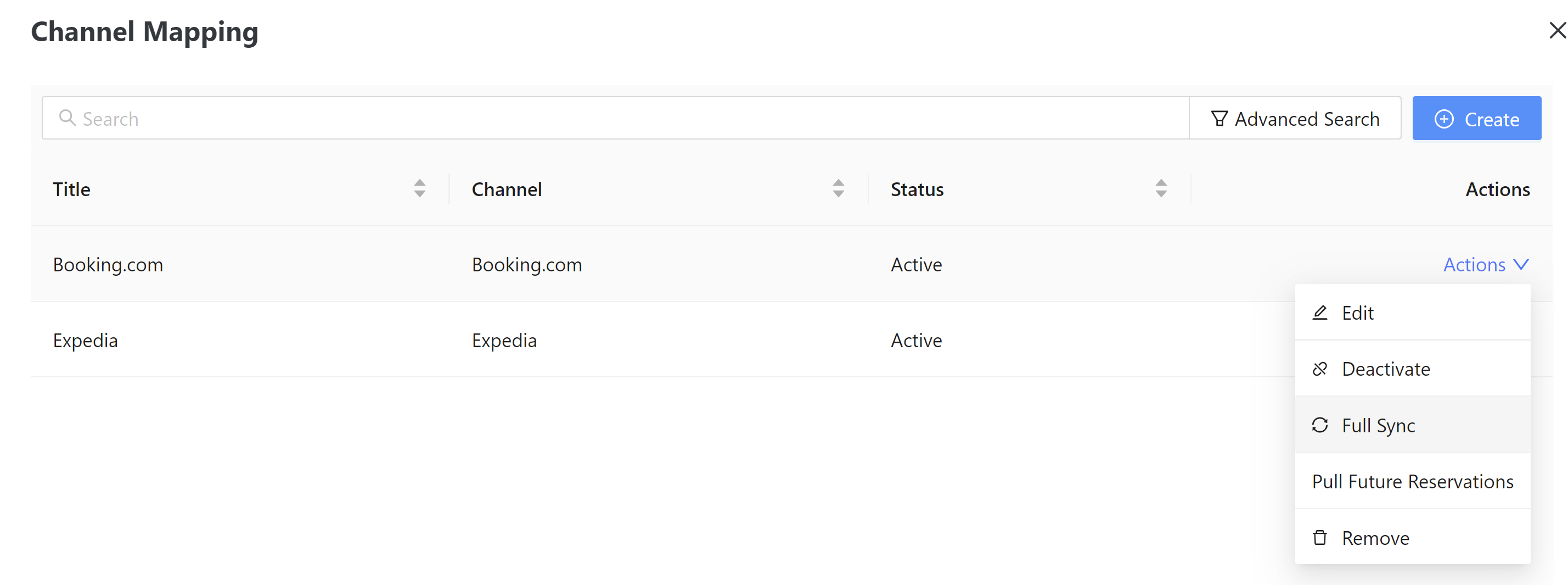Click the funnel filter icon
1568x585 pixels.
[x=1219, y=118]
